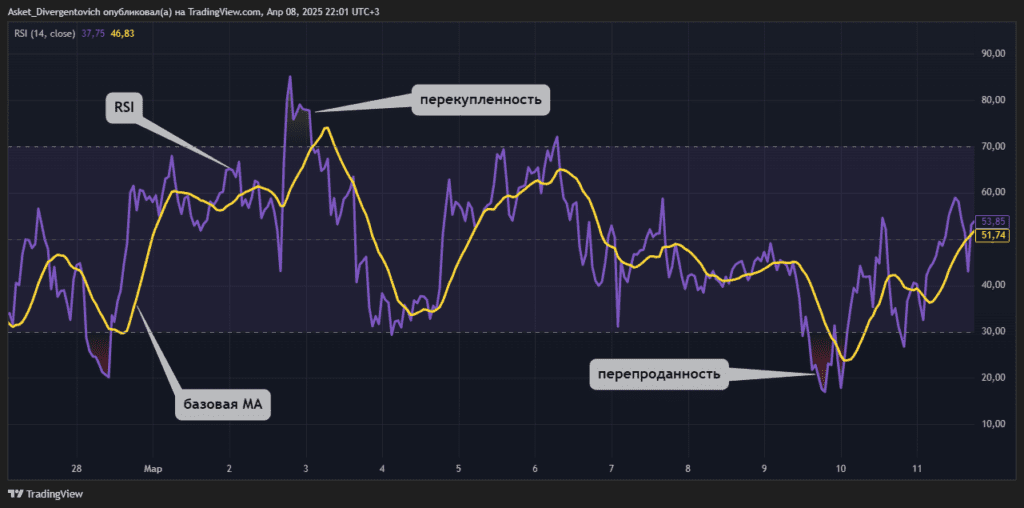
Task: Click the 80,00 scale label
Action: [993, 100]
